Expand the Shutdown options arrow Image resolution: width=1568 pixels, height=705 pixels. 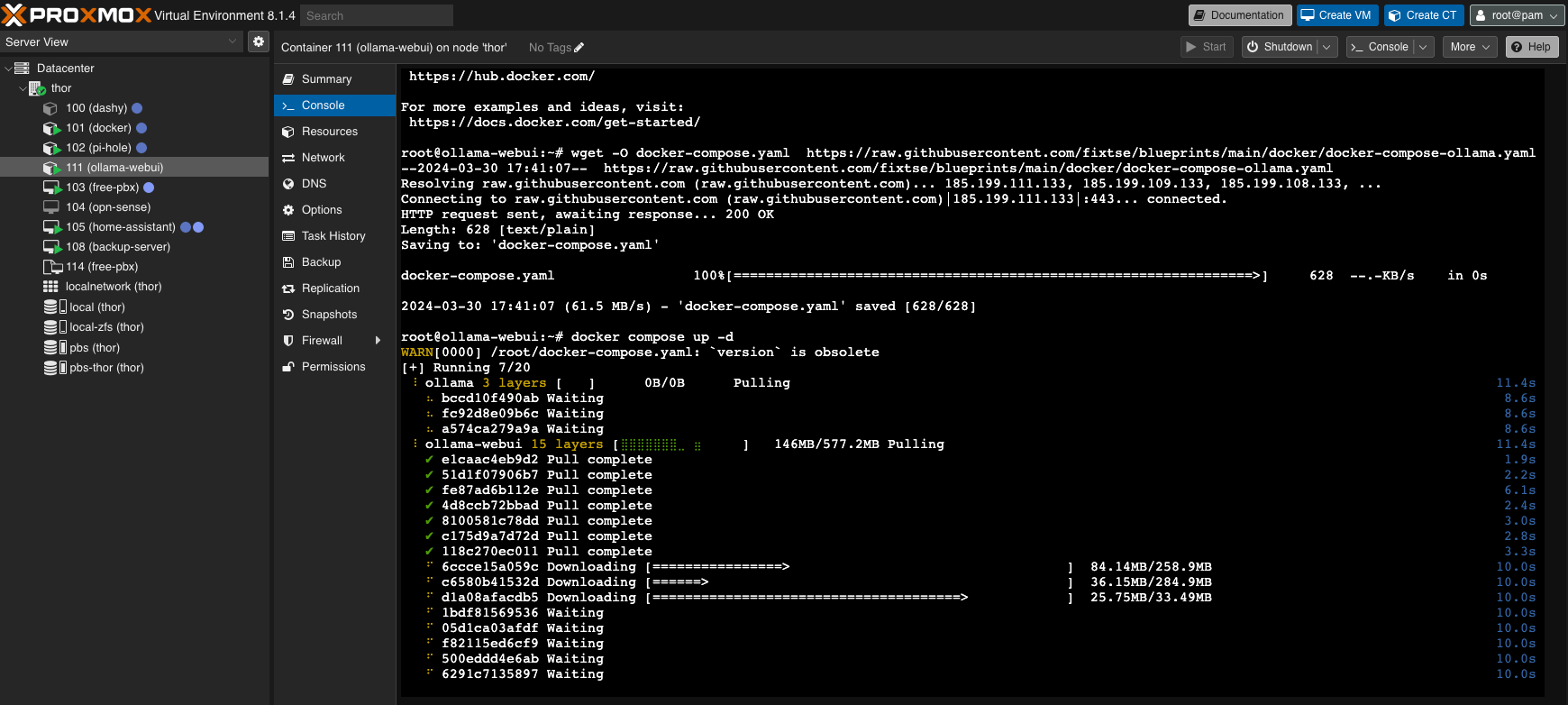click(1326, 47)
